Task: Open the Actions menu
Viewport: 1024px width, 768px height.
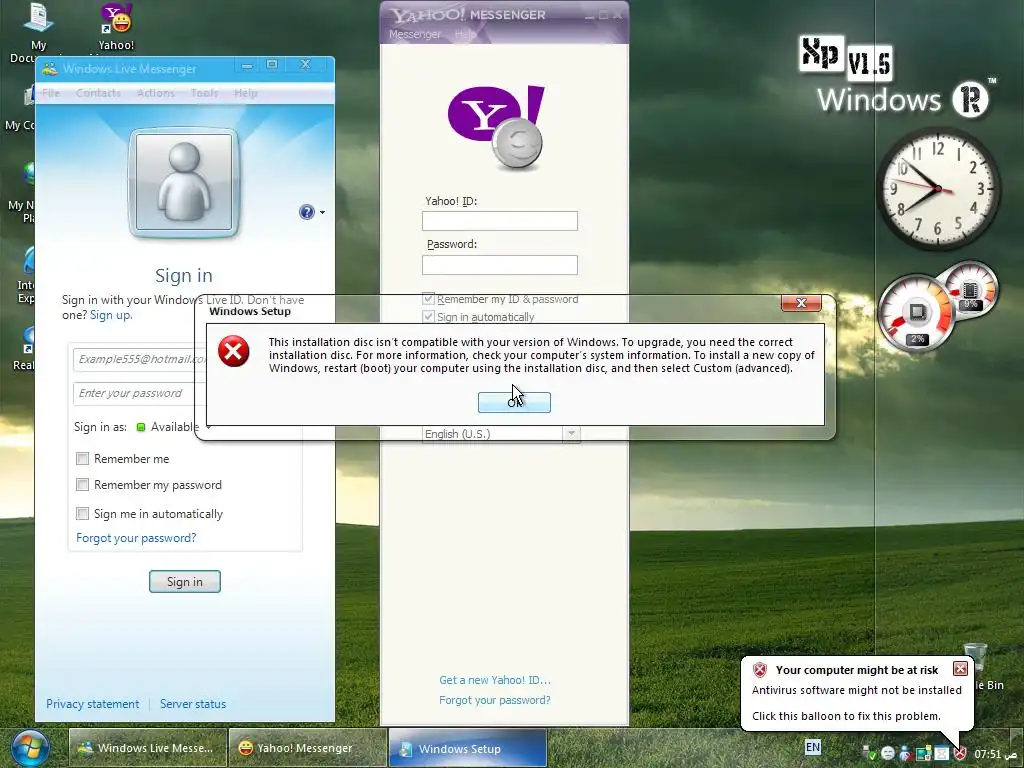Action: point(155,93)
